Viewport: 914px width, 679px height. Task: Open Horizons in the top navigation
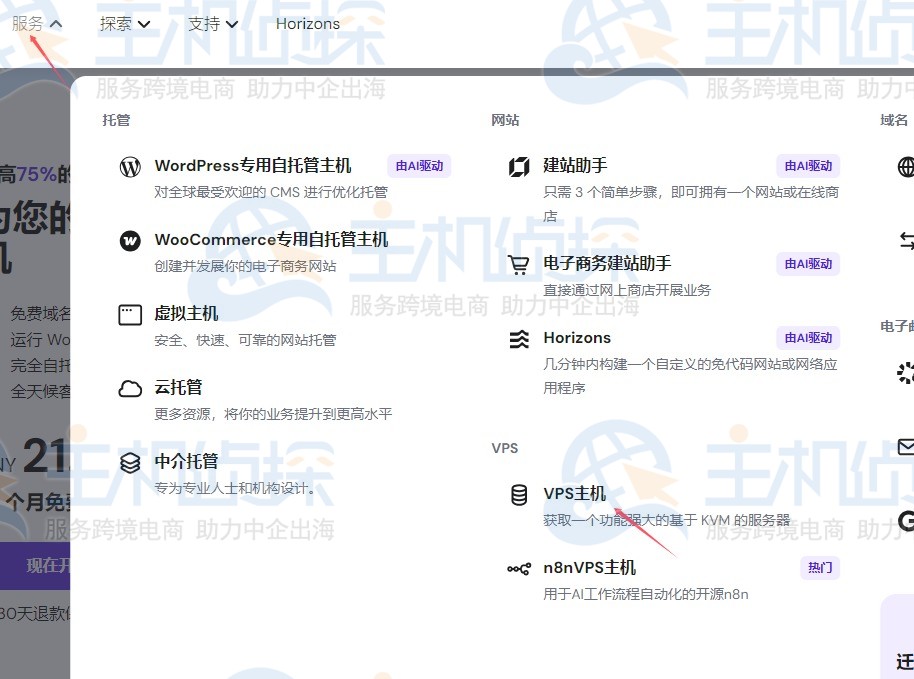click(x=307, y=23)
